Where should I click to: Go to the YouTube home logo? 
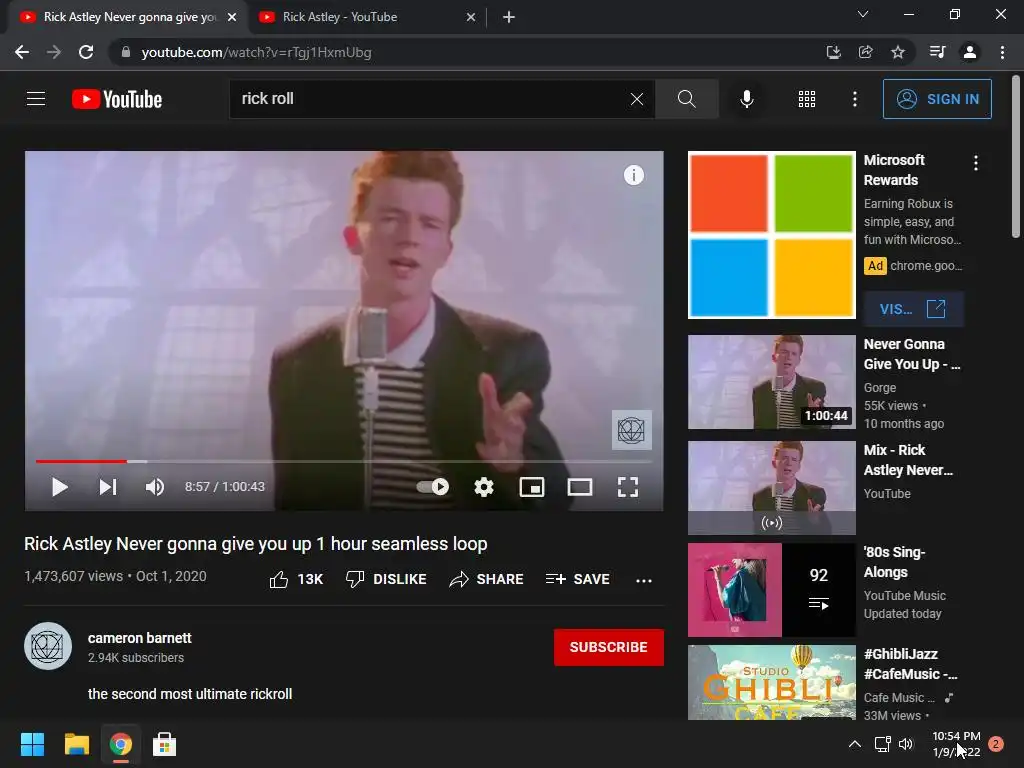[x=117, y=99]
